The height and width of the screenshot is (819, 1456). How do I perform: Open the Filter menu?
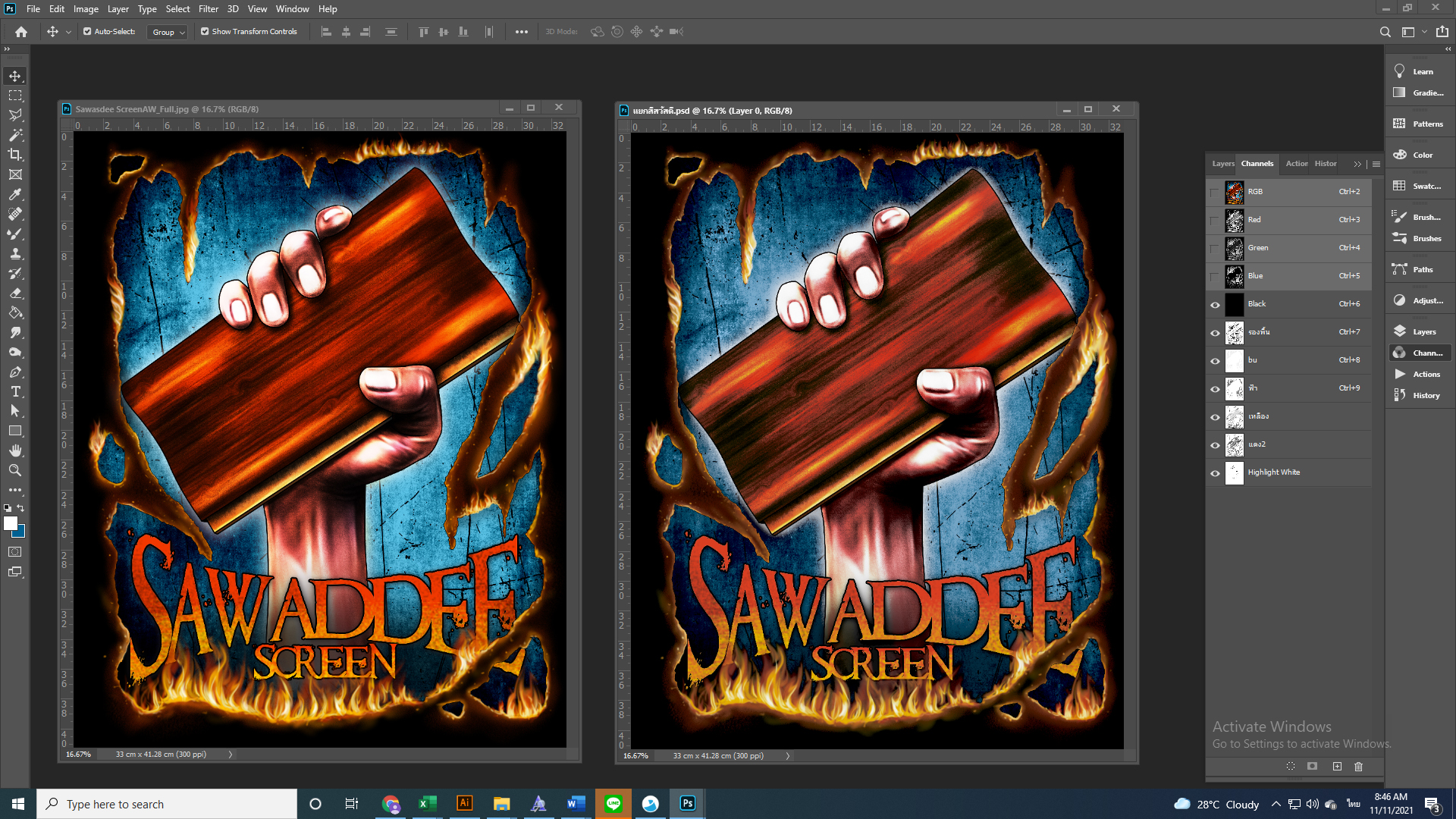pos(209,9)
